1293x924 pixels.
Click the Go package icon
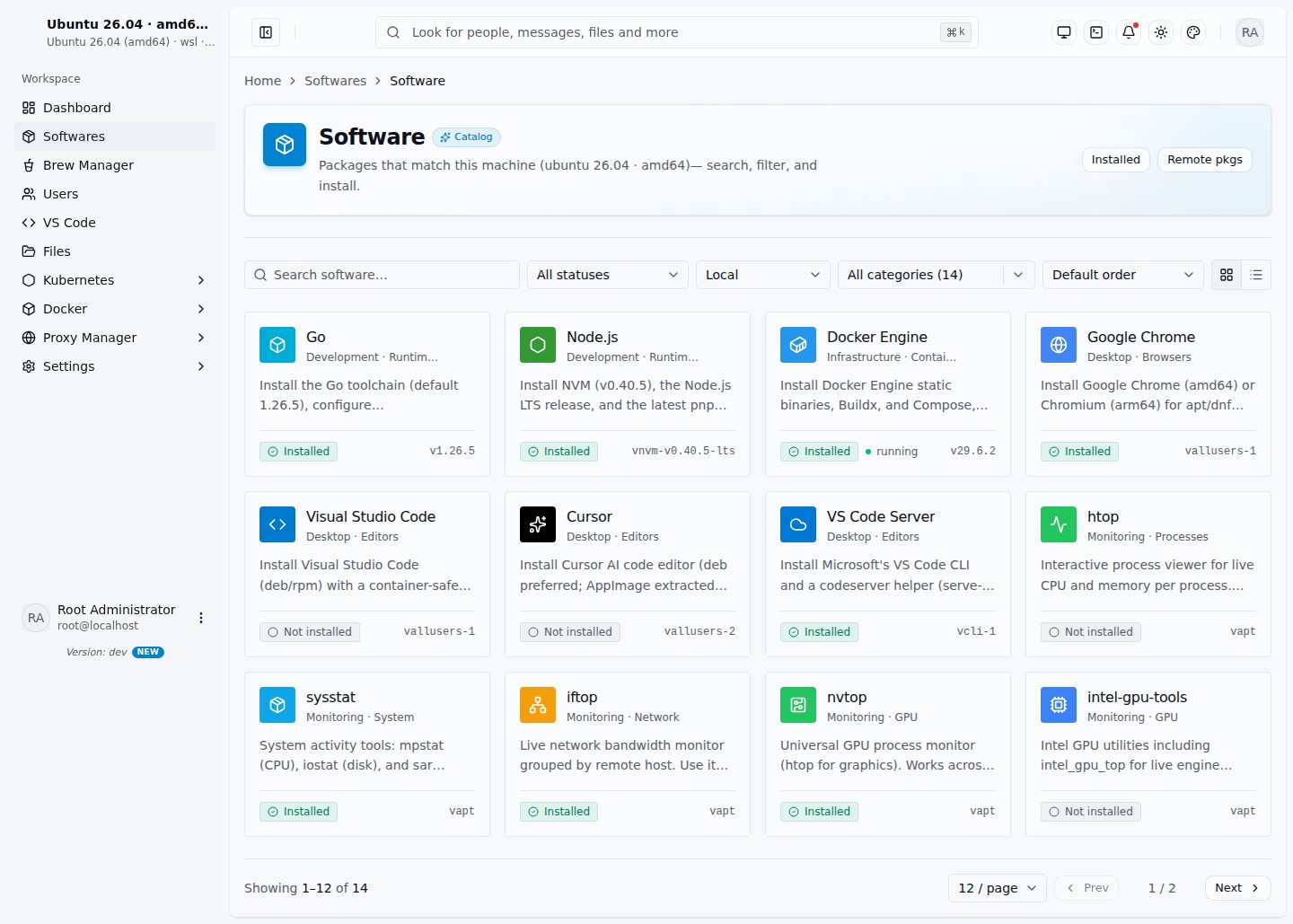[x=277, y=345]
